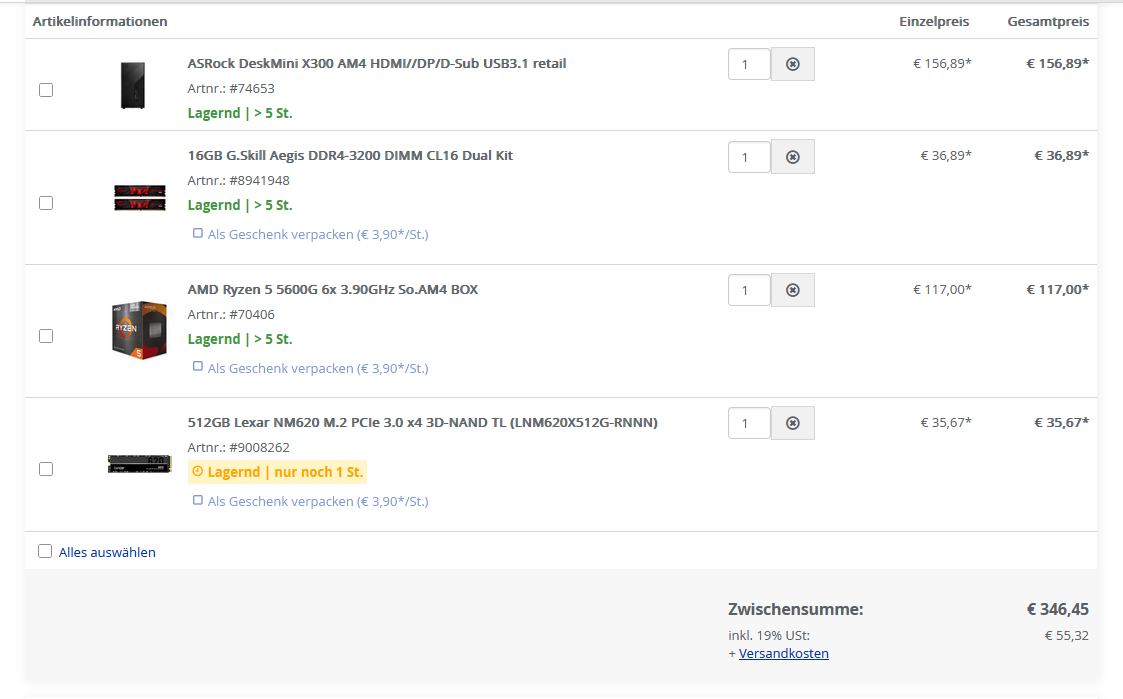This screenshot has width=1123, height=699.
Task: Click ASRock DeskMini product thumbnail
Action: (133, 85)
